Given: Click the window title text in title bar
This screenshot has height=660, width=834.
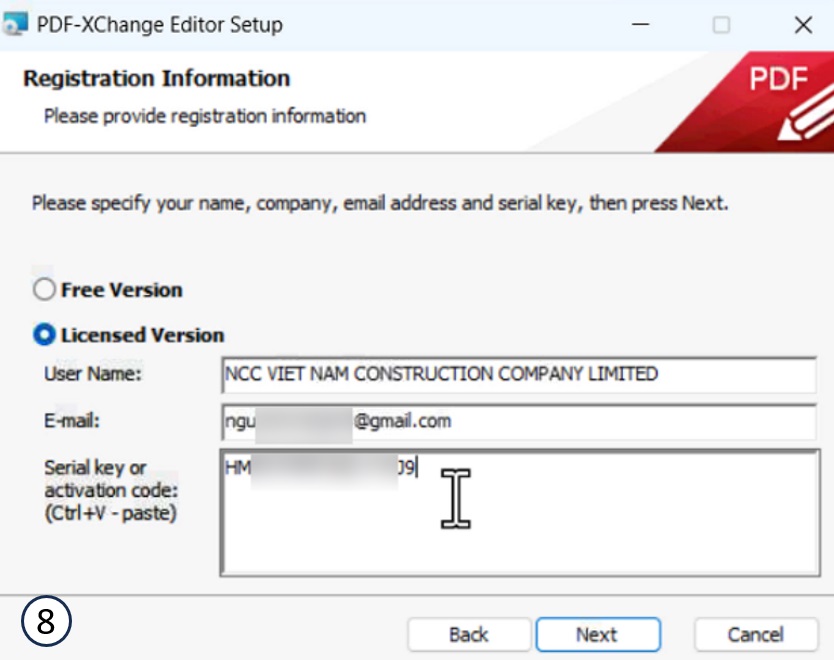Looking at the screenshot, I should [159, 25].
